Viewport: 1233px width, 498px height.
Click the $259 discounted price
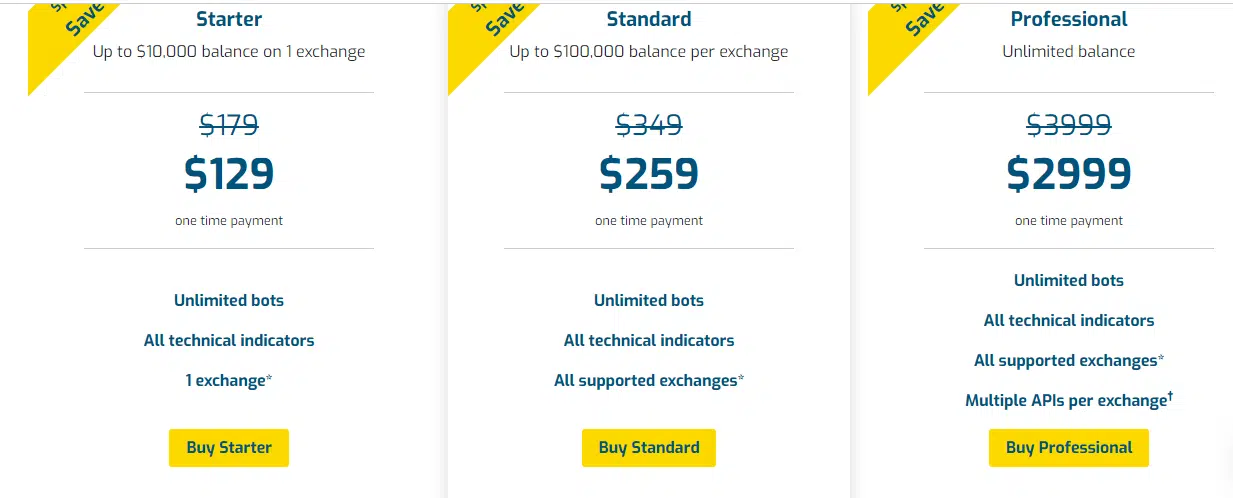649,174
